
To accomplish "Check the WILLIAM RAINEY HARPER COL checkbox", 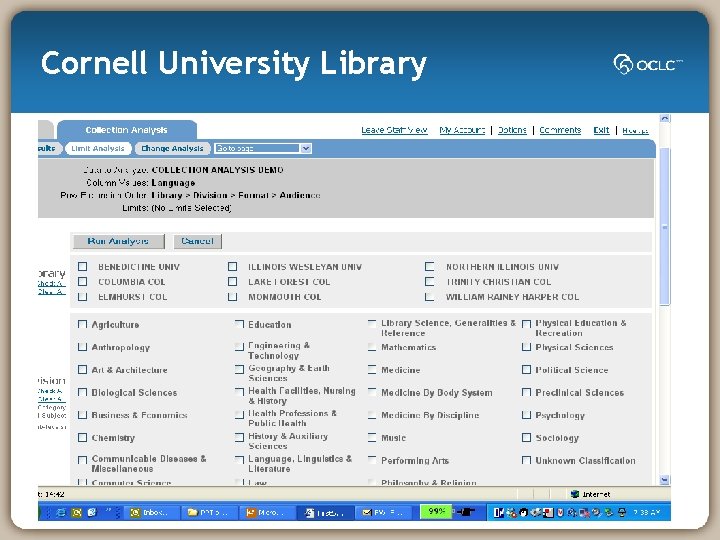I will [430, 297].
